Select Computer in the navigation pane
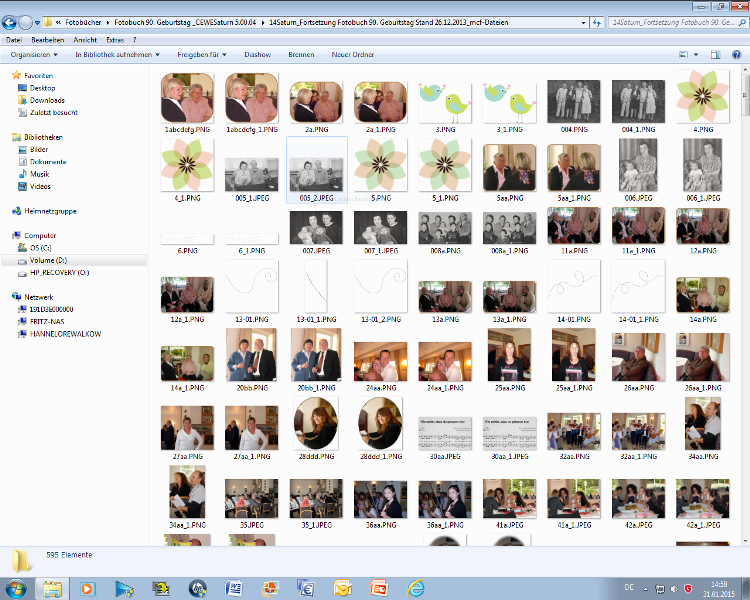This screenshot has height=600, width=750. pyautogui.click(x=40, y=236)
